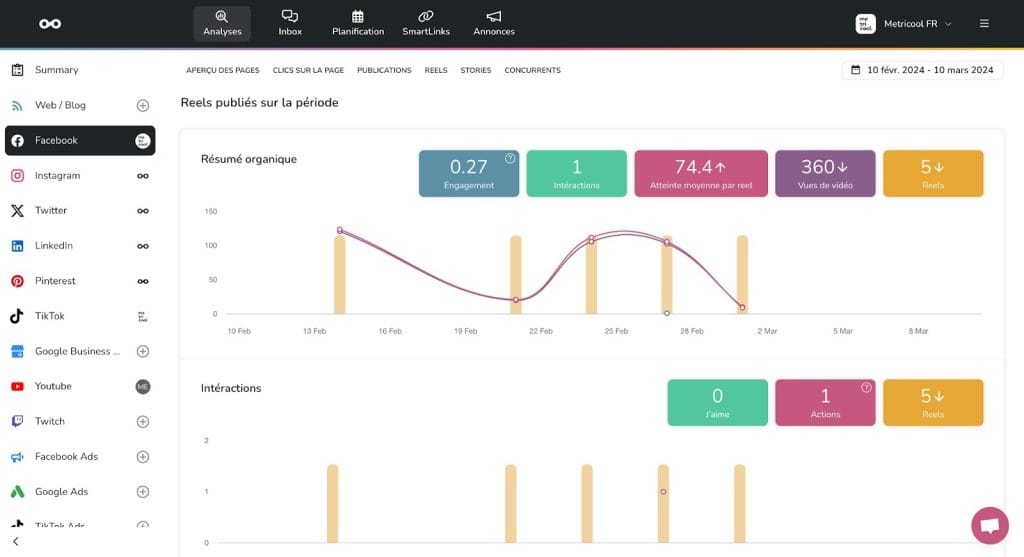Open Summary in the sidebar
This screenshot has height=557, width=1024.
point(56,70)
